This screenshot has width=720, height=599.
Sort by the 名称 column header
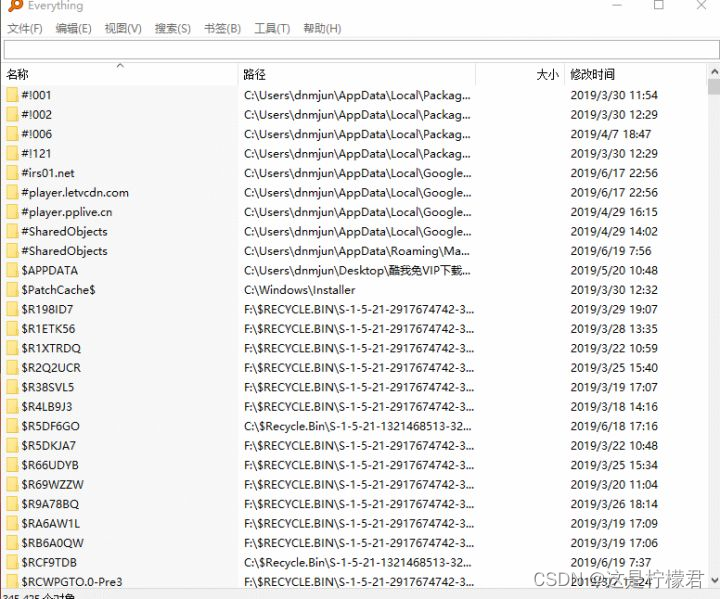point(120,74)
